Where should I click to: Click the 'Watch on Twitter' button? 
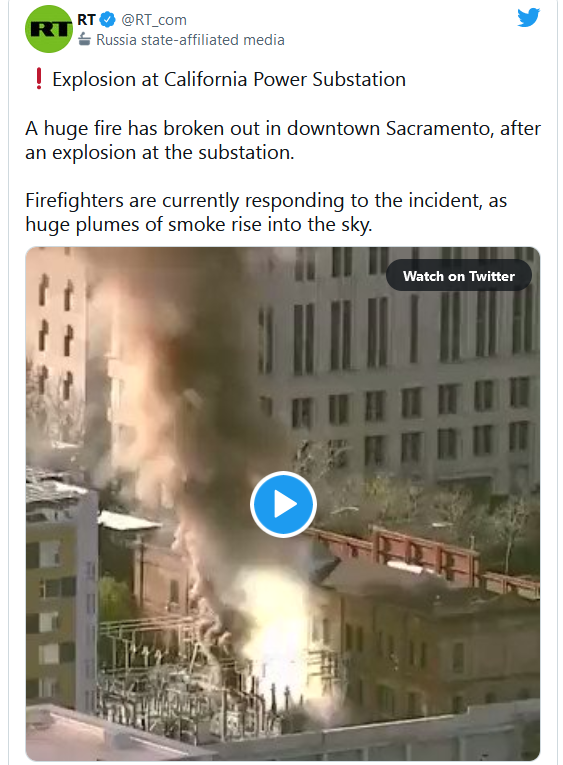[x=459, y=276]
